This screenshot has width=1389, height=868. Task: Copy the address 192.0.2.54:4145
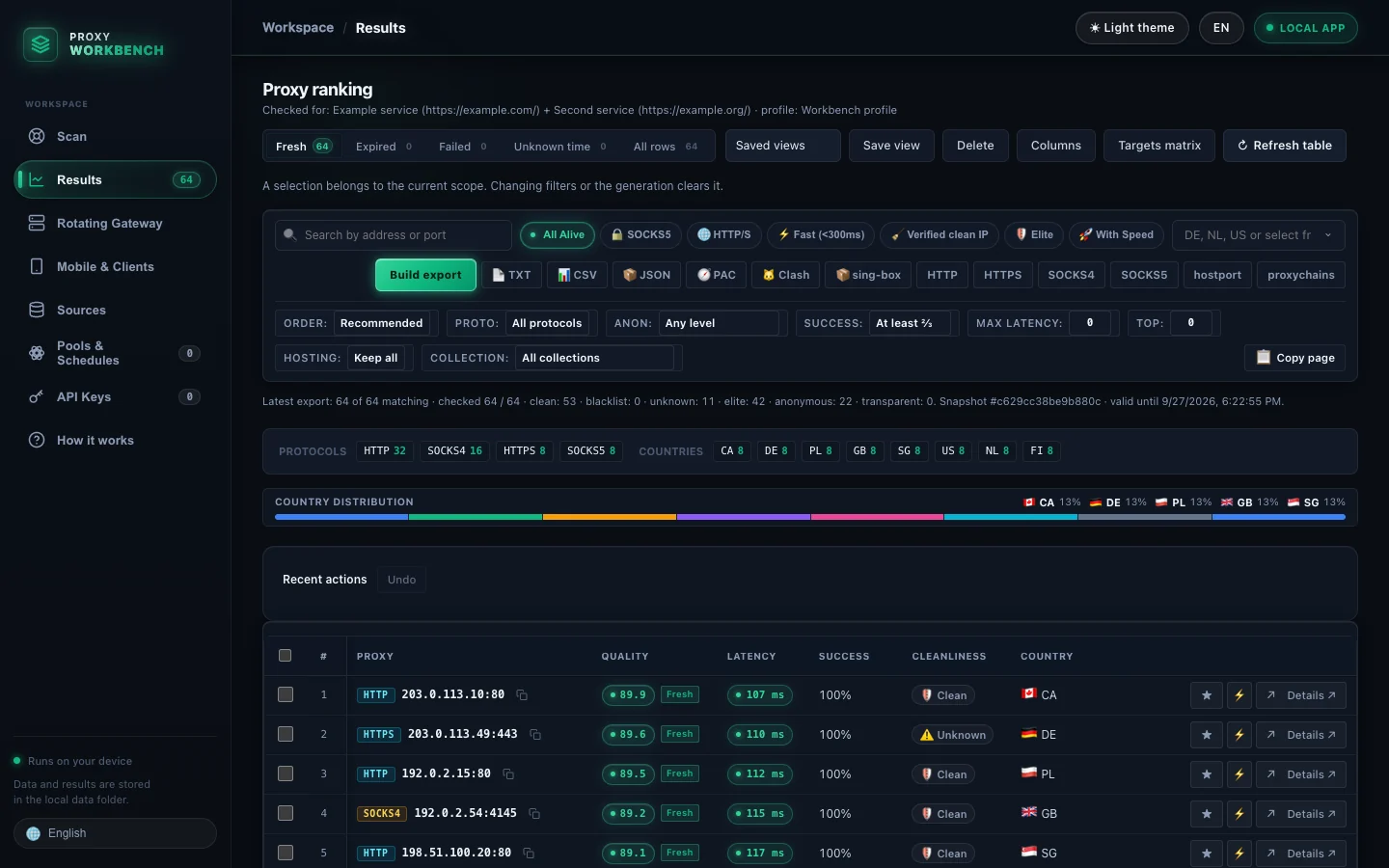[x=534, y=814]
